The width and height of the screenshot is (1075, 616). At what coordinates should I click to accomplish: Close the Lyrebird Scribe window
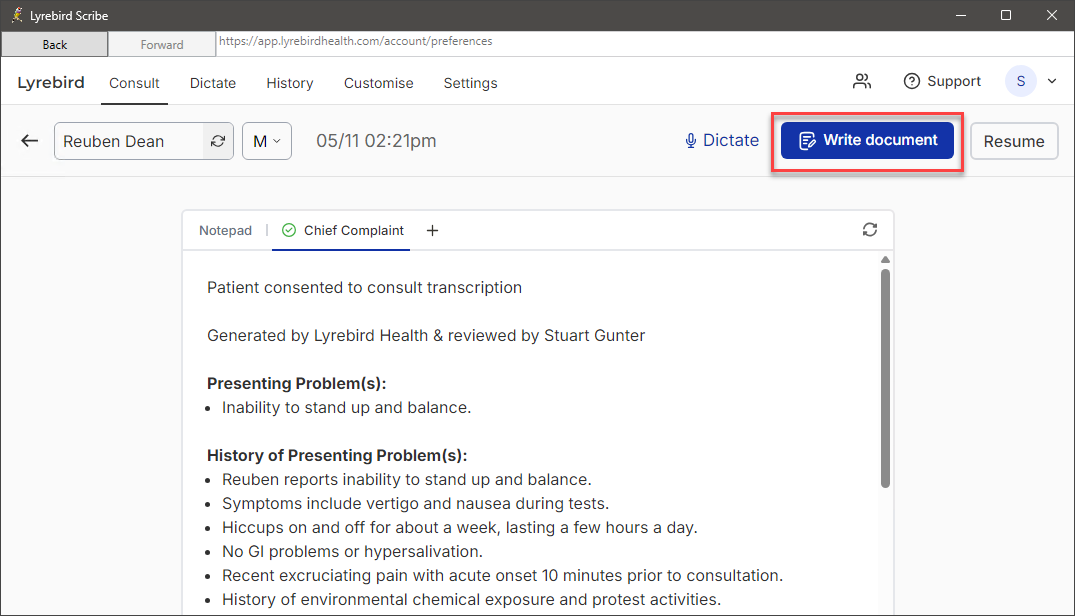point(1052,15)
